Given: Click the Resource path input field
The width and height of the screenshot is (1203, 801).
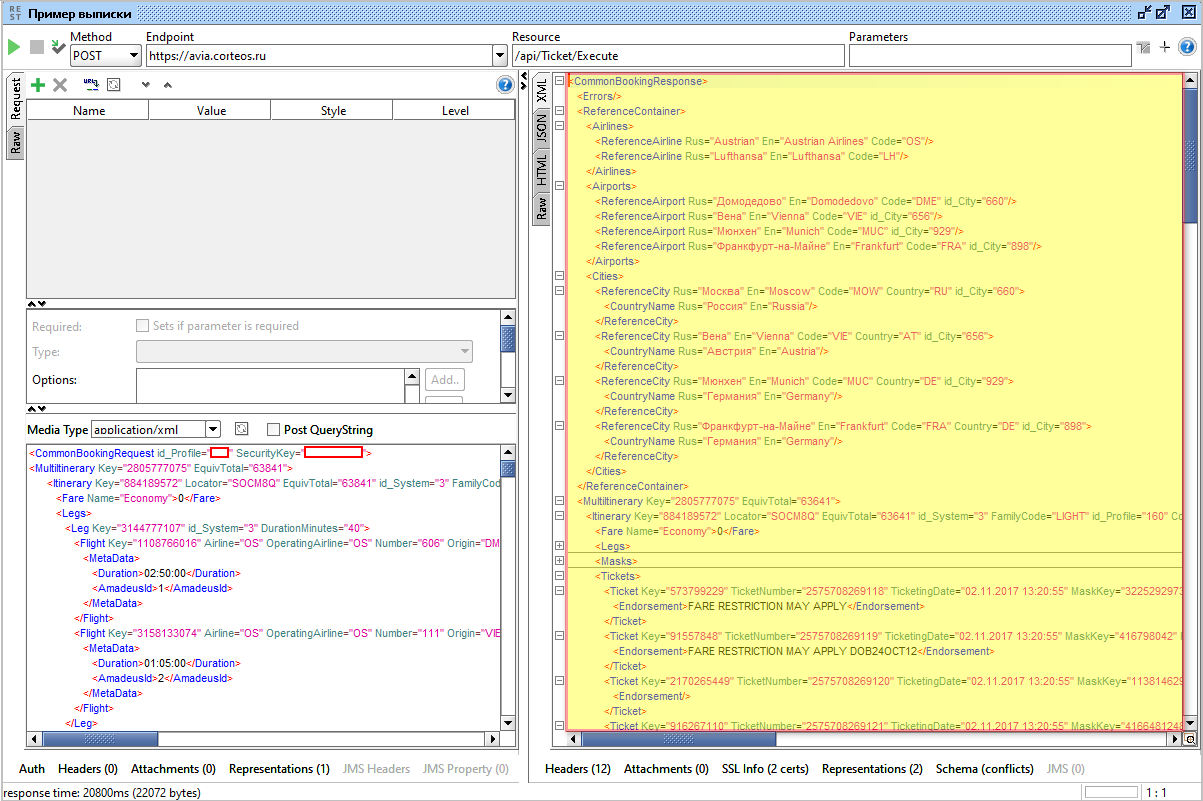Looking at the screenshot, I should [677, 56].
